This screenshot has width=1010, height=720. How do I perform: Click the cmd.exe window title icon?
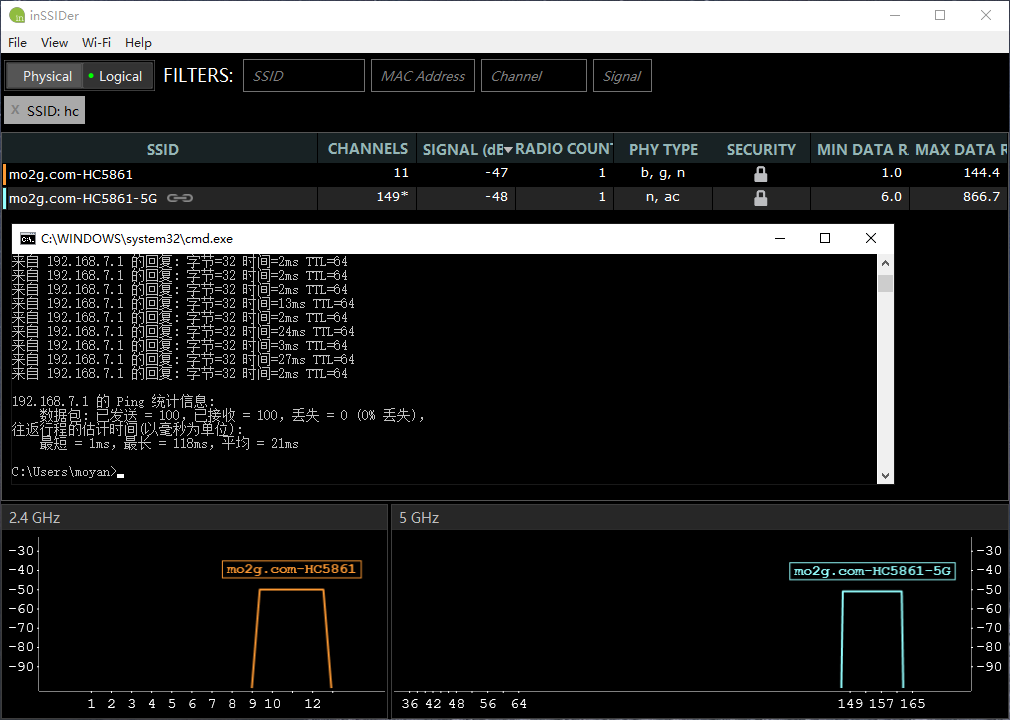click(x=28, y=239)
